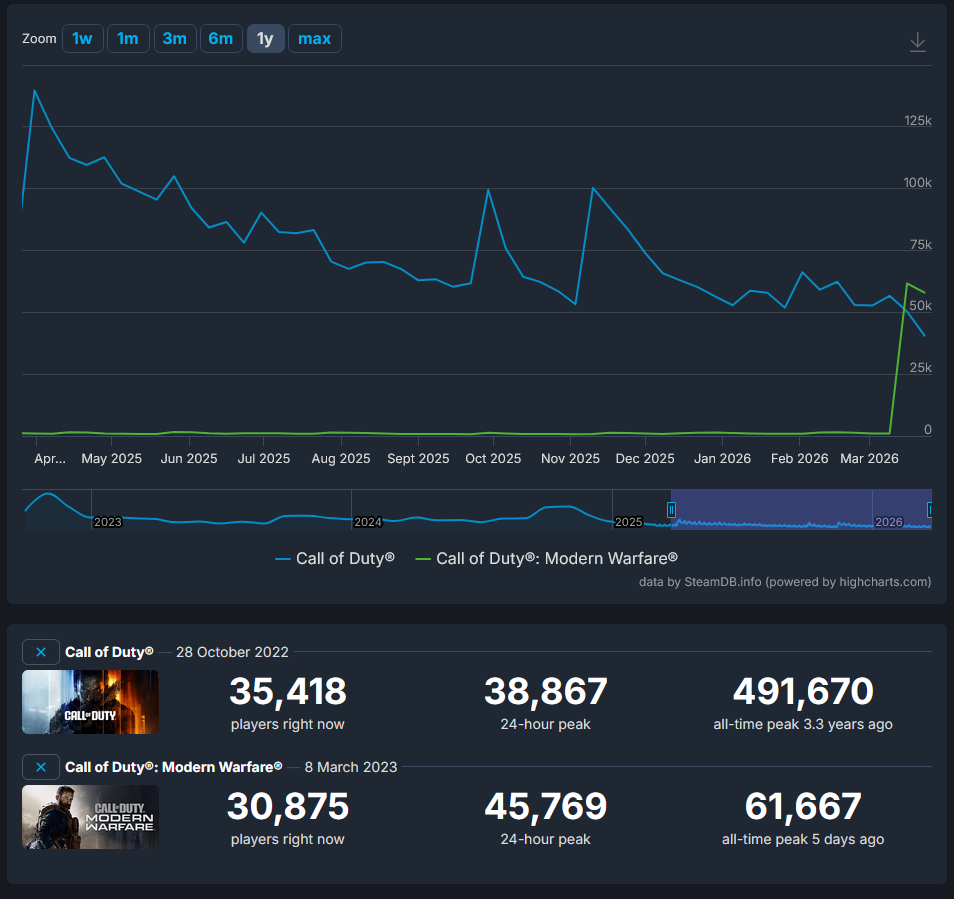Viewport: 954px width, 899px height.
Task: Click the all-time peak 5 days ago label
Action: click(x=803, y=839)
